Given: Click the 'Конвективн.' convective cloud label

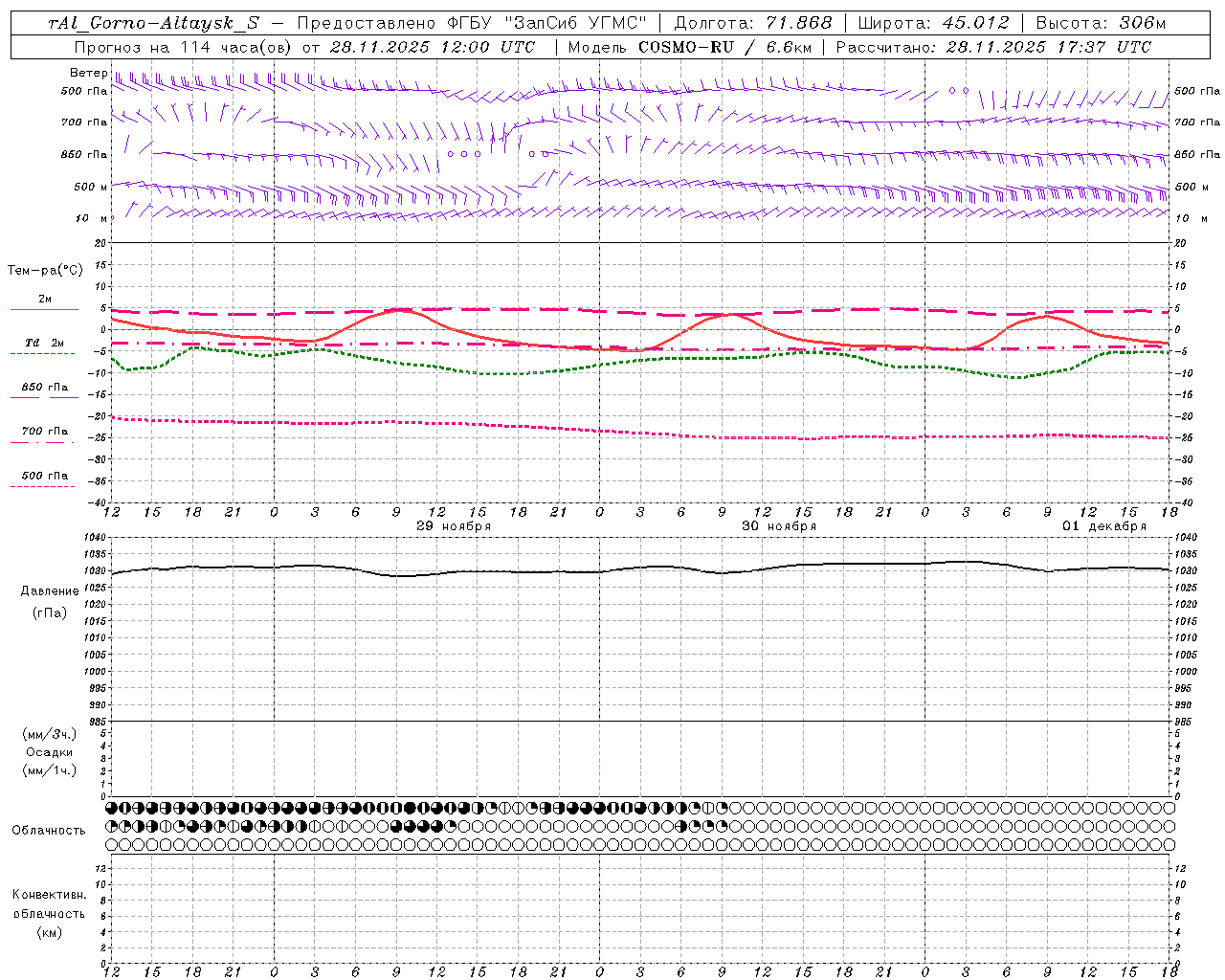Looking at the screenshot, I should coord(49,895).
